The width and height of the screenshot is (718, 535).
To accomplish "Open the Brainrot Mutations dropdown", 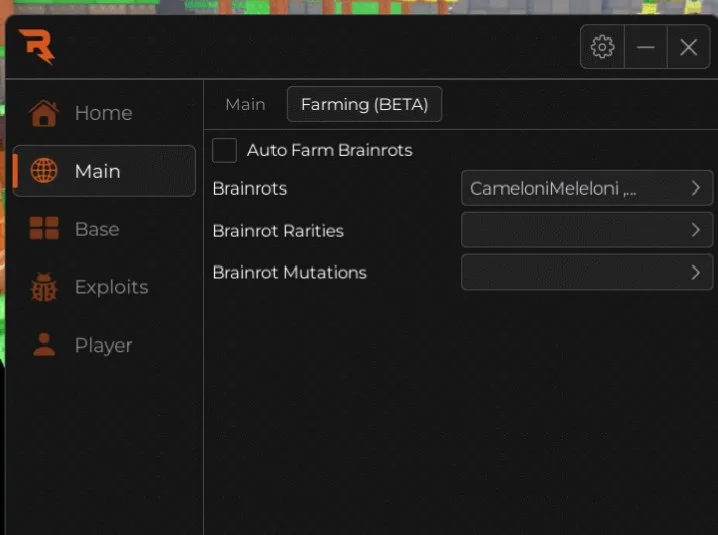I will (587, 273).
